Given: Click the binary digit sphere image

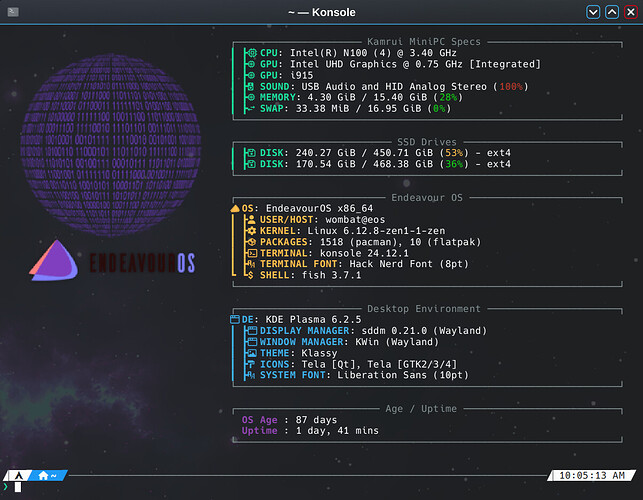Looking at the screenshot, I should (x=111, y=144).
